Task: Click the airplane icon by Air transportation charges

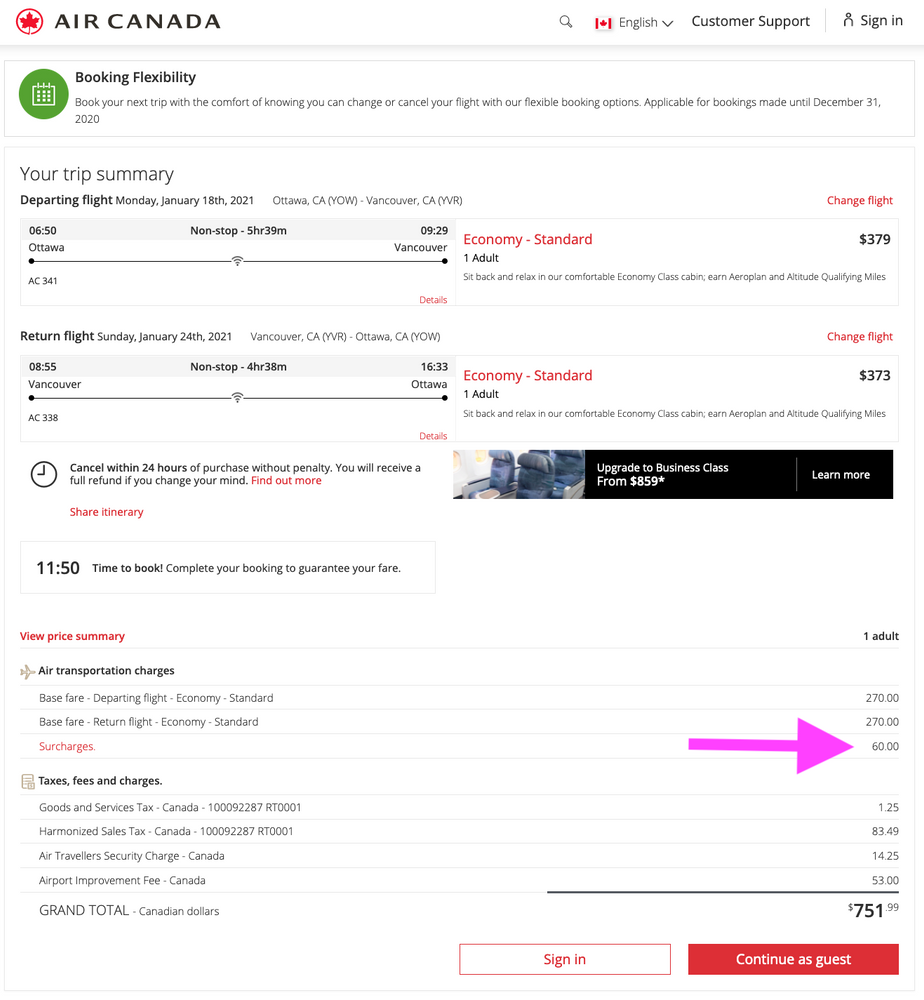Action: 27,670
